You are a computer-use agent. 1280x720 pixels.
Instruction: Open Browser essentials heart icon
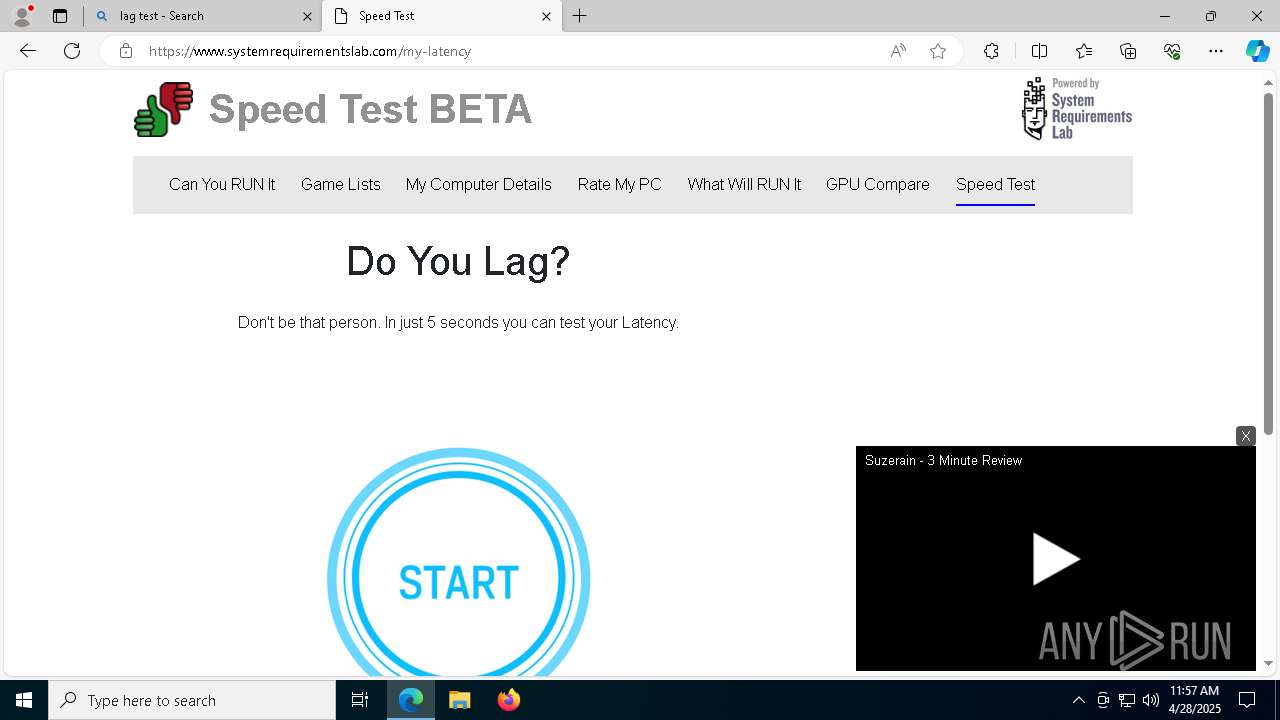pos(1172,51)
